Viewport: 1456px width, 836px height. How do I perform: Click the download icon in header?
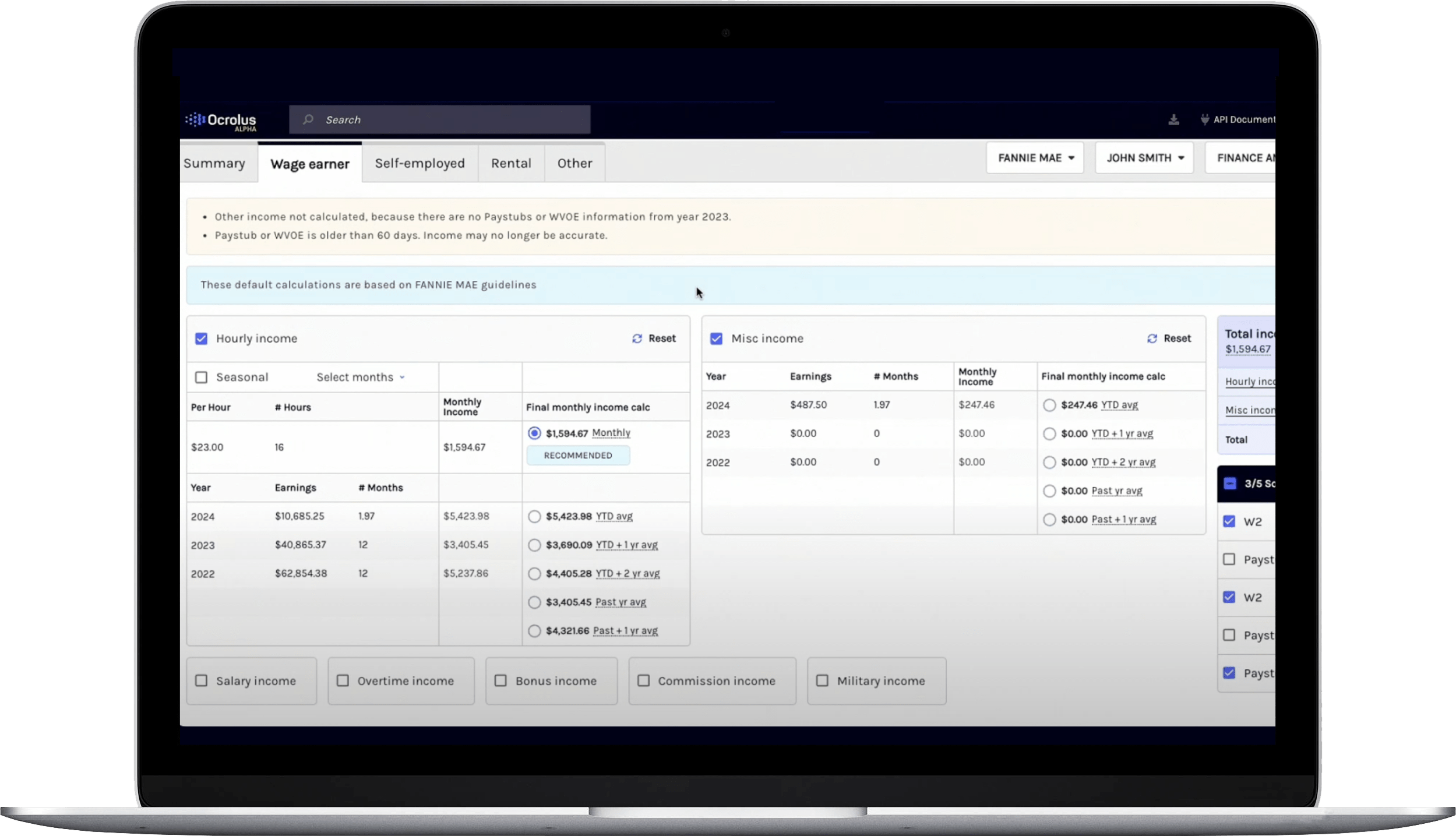[1173, 120]
